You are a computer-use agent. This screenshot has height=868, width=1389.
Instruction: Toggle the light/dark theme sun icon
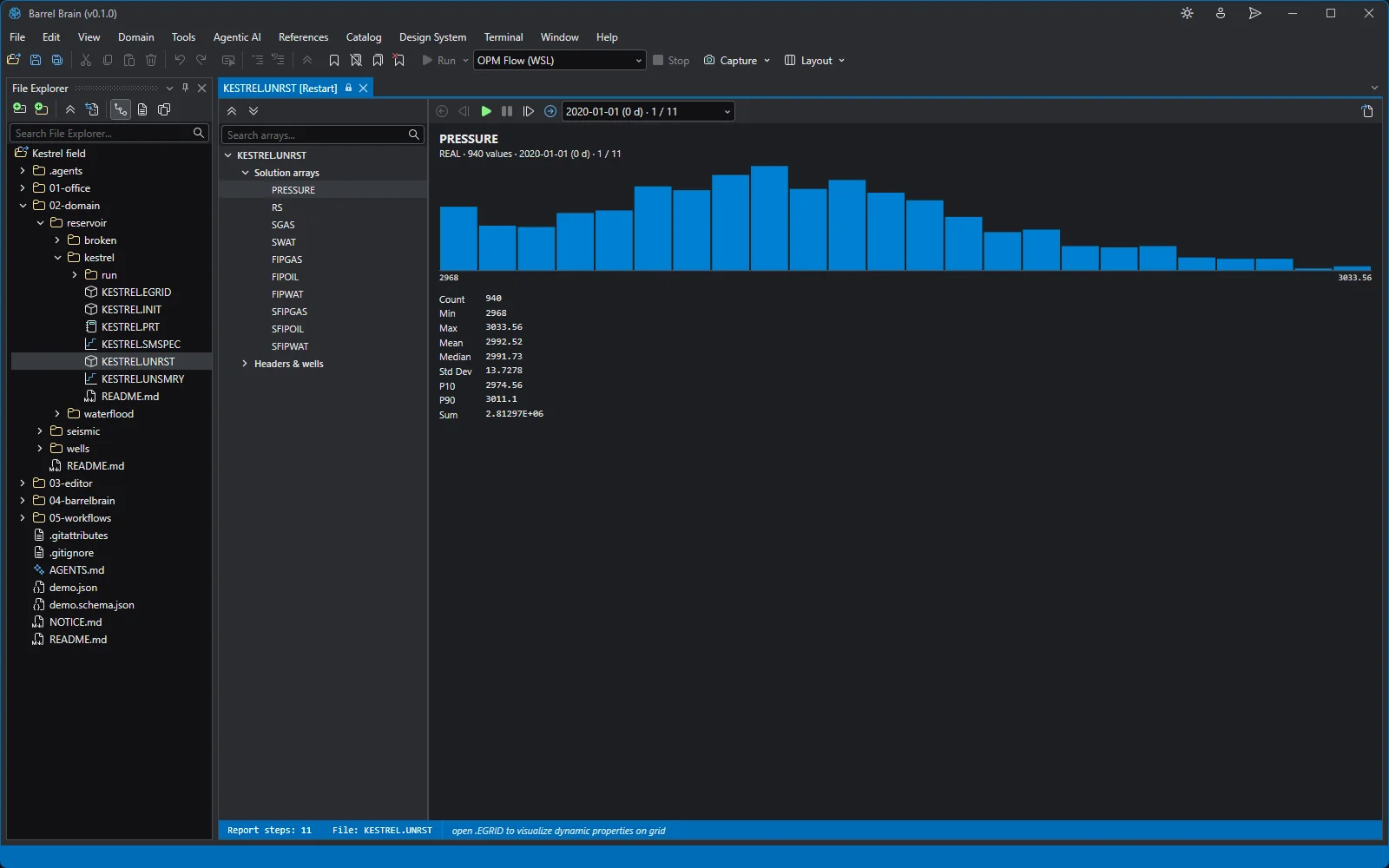coord(1187,13)
